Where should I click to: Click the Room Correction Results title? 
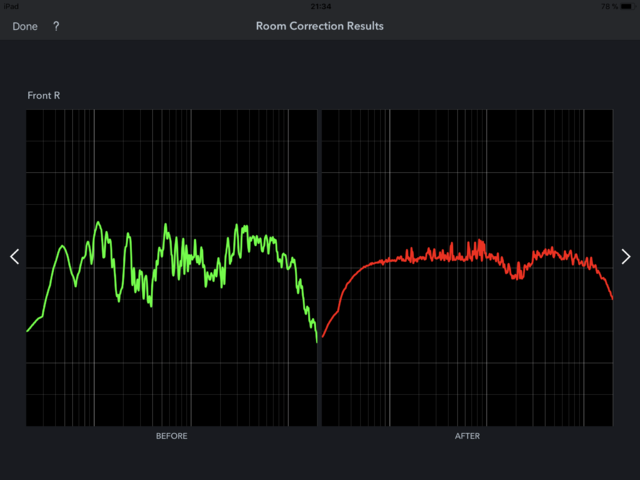320,26
